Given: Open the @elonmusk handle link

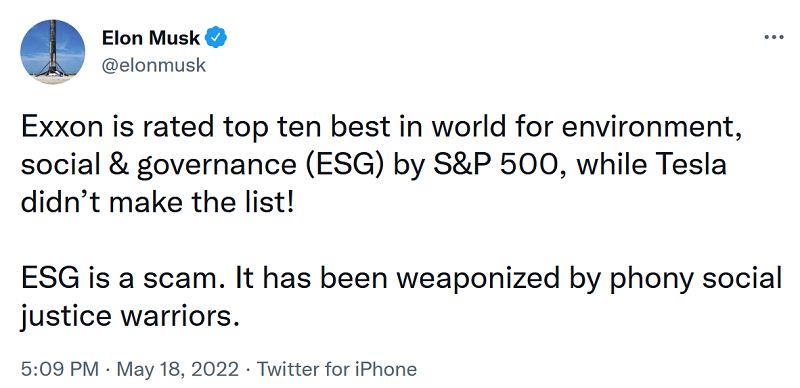Looking at the screenshot, I should [x=154, y=65].
